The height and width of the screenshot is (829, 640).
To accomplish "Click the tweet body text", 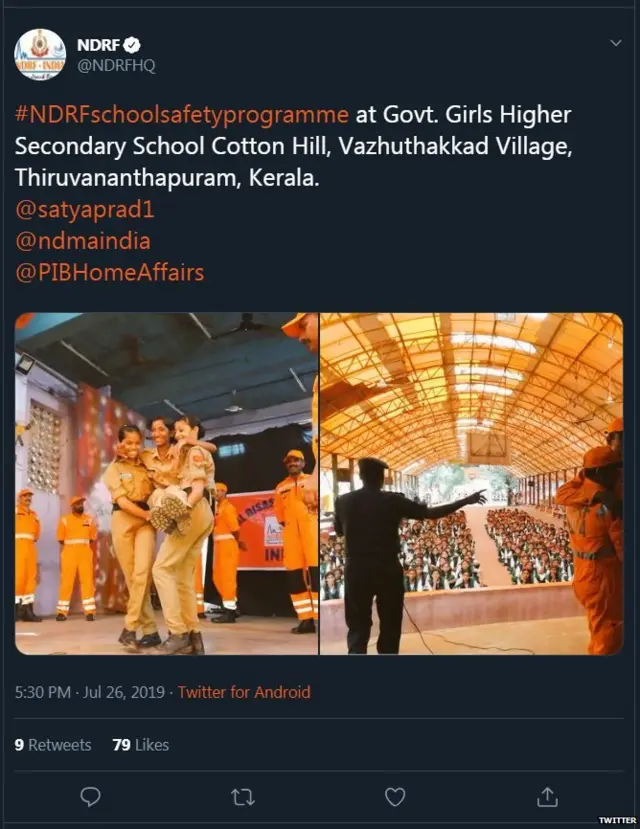I will tap(293, 146).
